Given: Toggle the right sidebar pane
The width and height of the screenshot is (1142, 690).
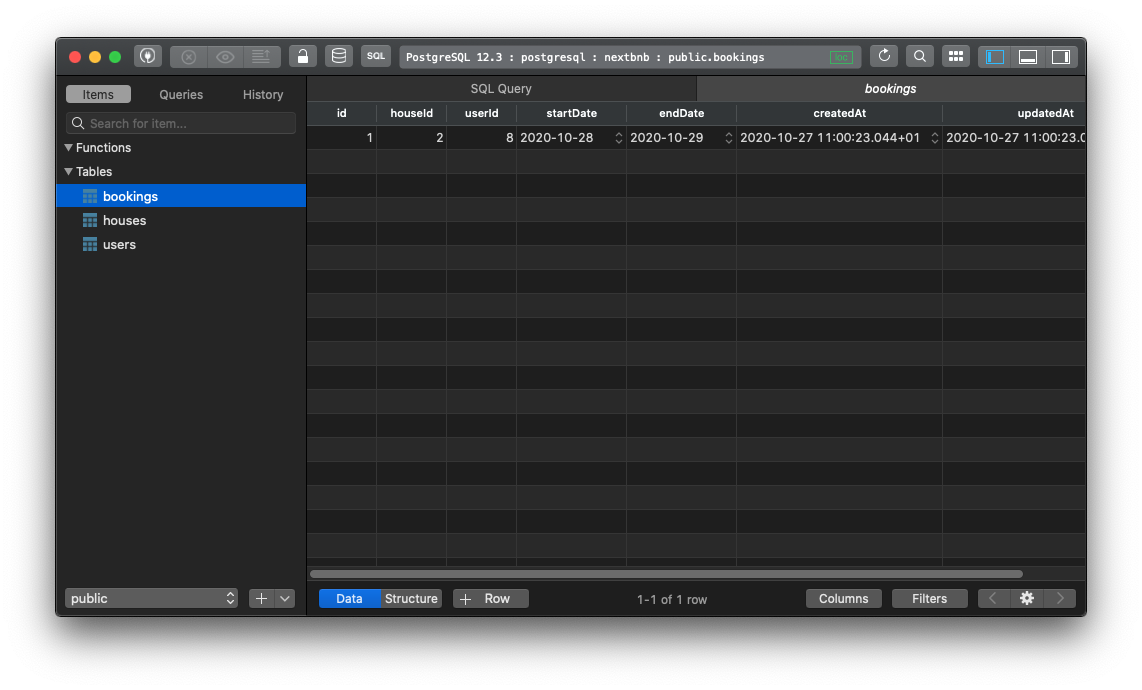Looking at the screenshot, I should [x=1060, y=56].
